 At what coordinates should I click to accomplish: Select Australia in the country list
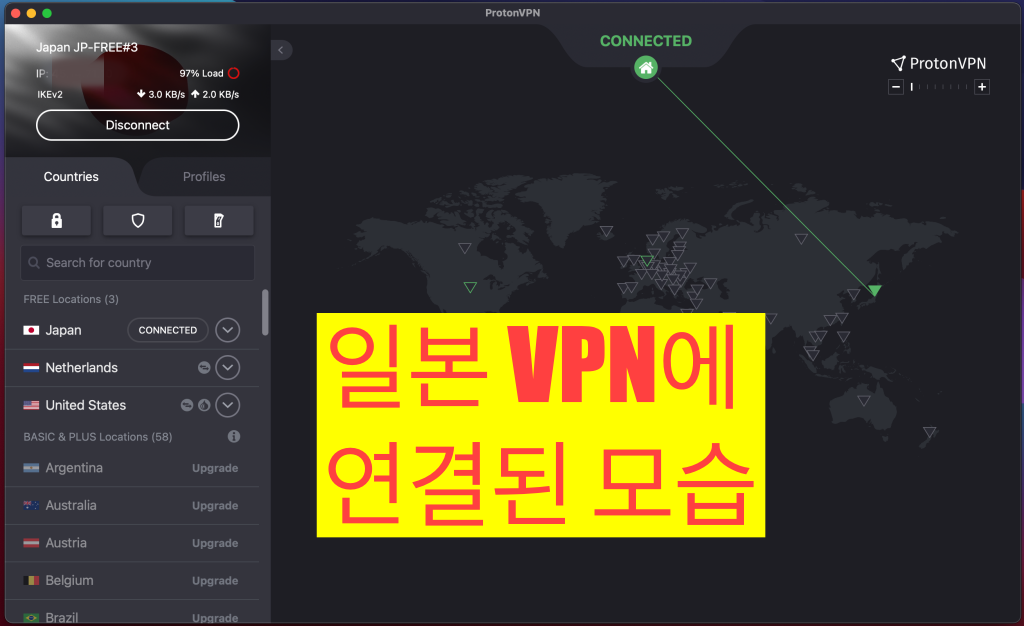[71, 505]
